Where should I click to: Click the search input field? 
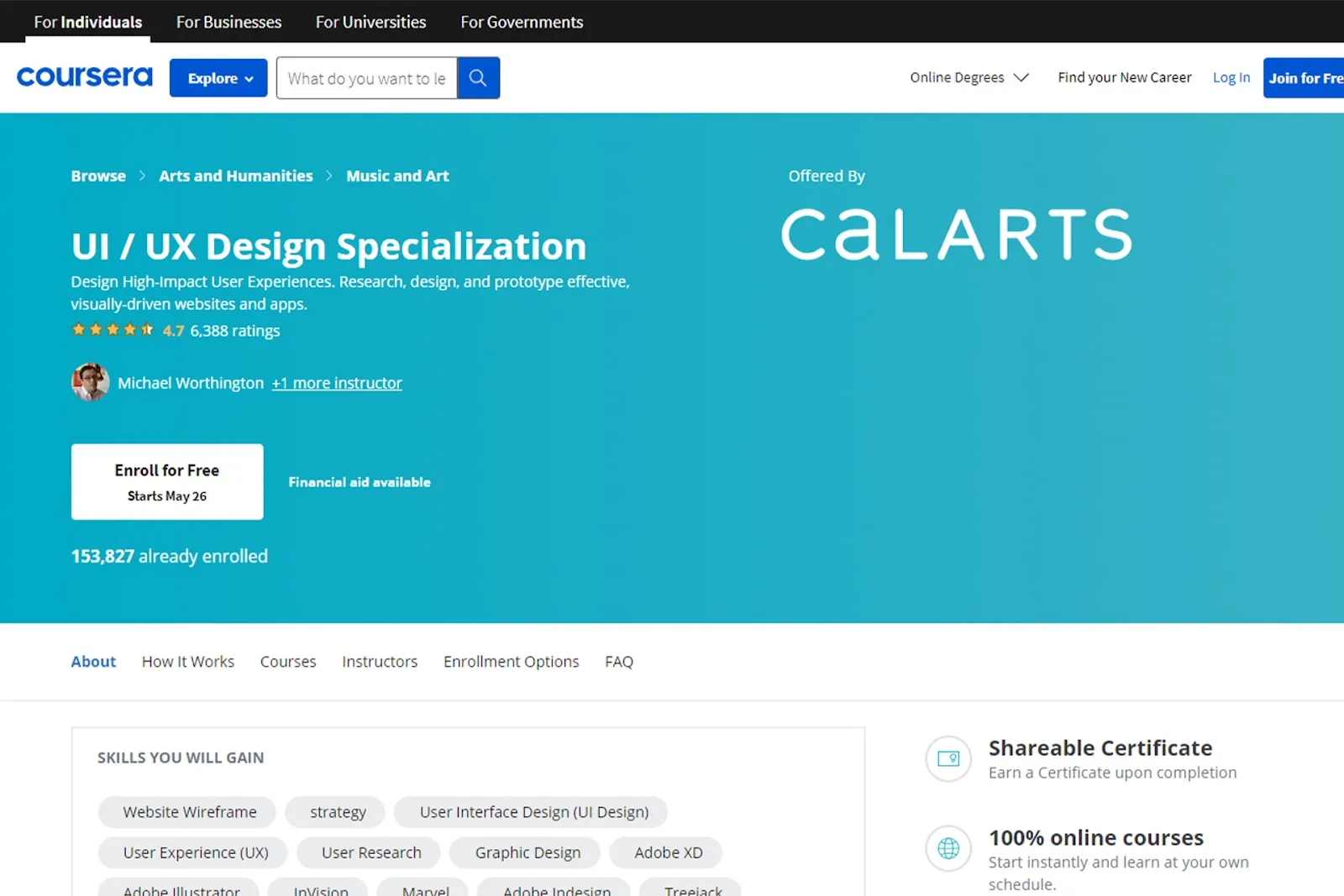(x=367, y=78)
